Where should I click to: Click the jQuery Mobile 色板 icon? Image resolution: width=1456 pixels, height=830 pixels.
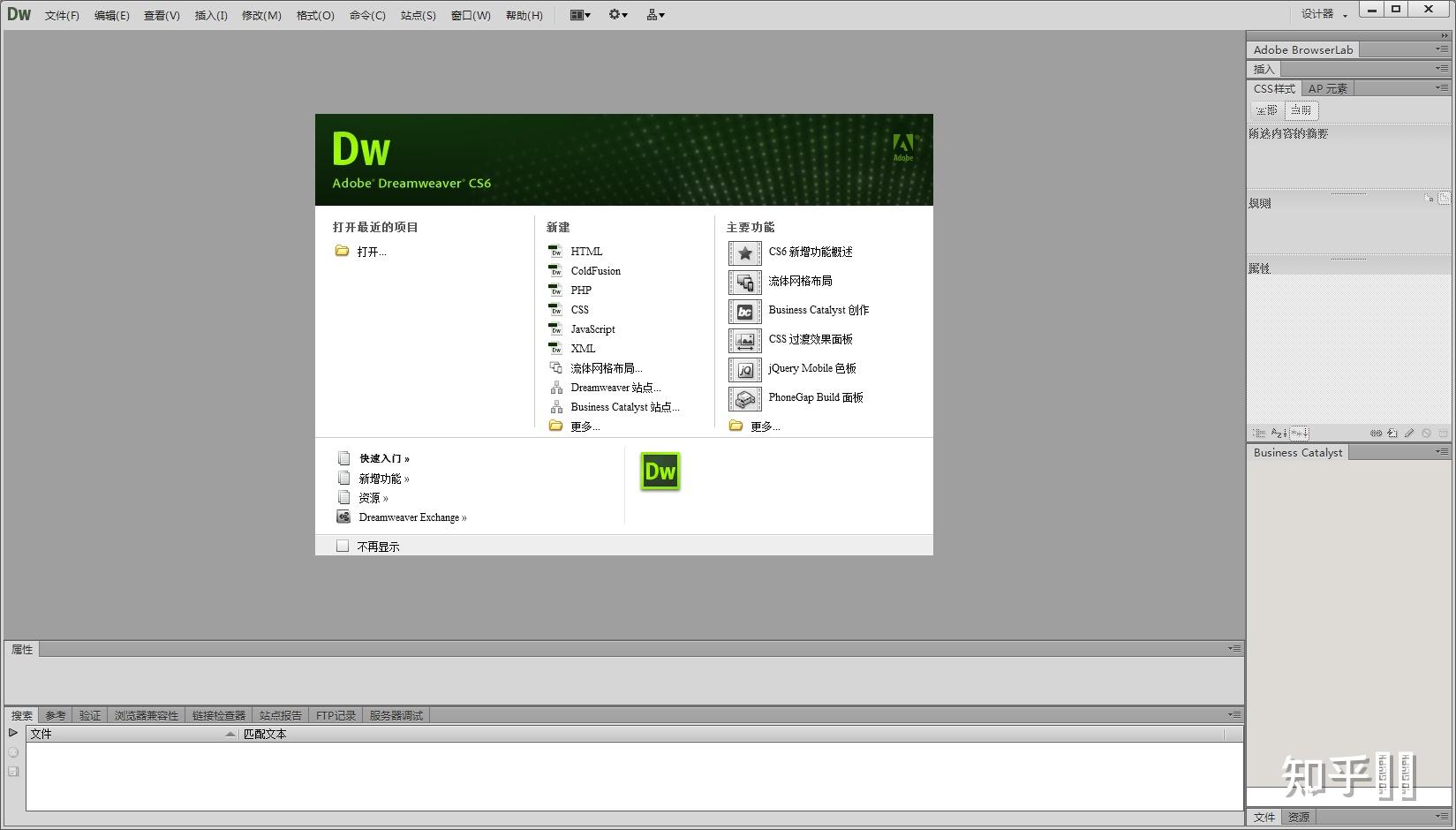[745, 370]
